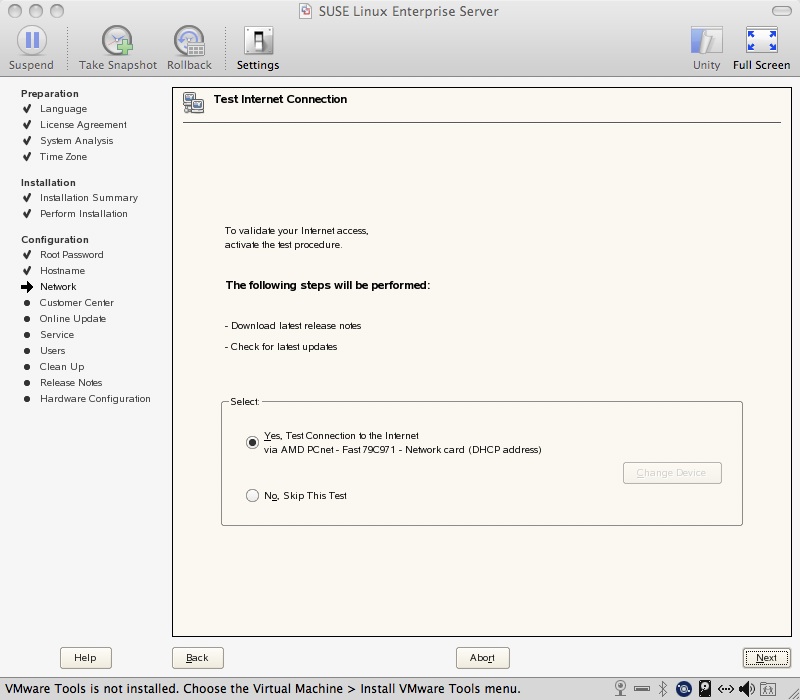The height and width of the screenshot is (700, 800).
Task: Click the CD/DVD drive status icon
Action: point(684,689)
